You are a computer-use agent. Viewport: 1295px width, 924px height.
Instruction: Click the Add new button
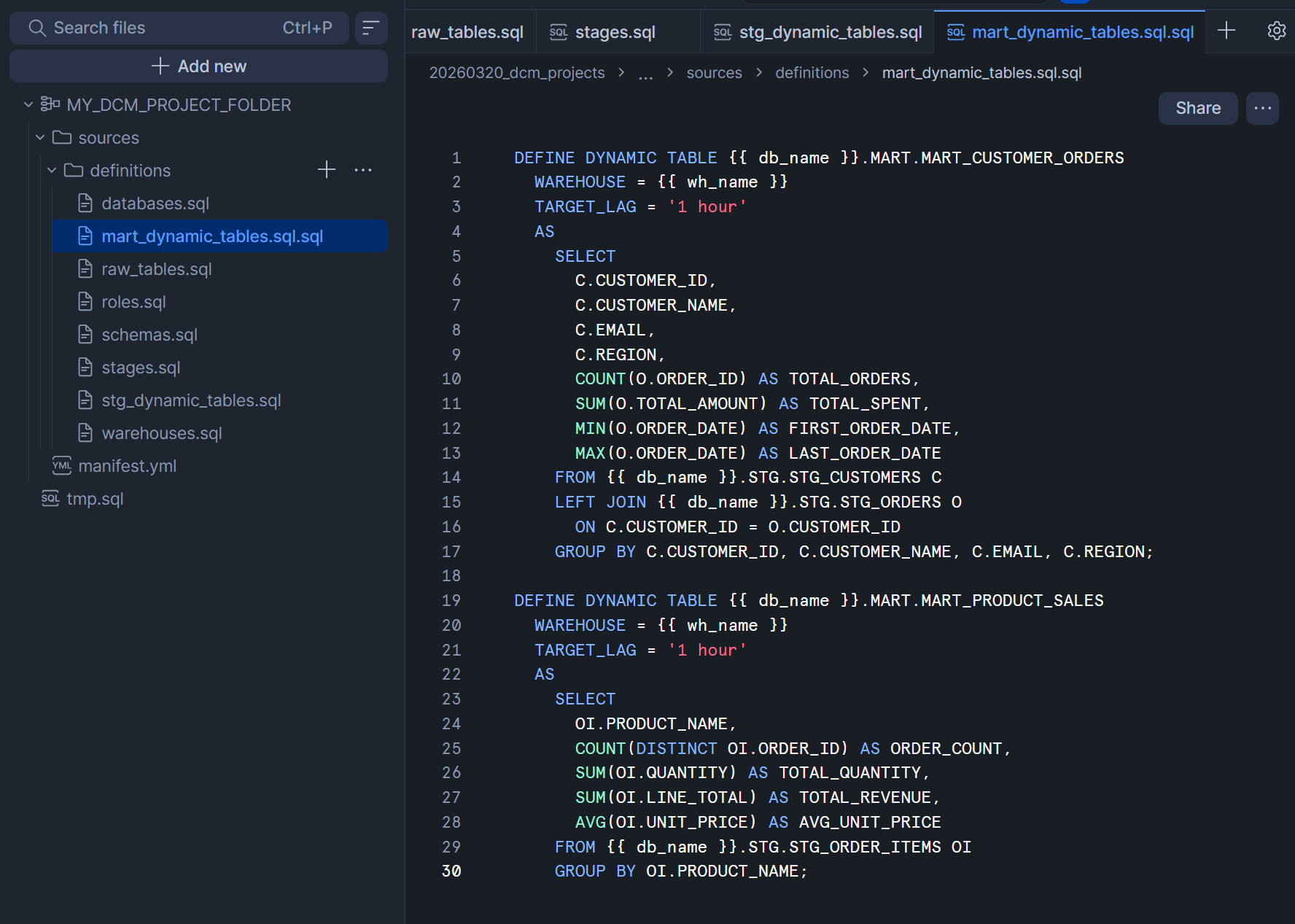pos(198,66)
